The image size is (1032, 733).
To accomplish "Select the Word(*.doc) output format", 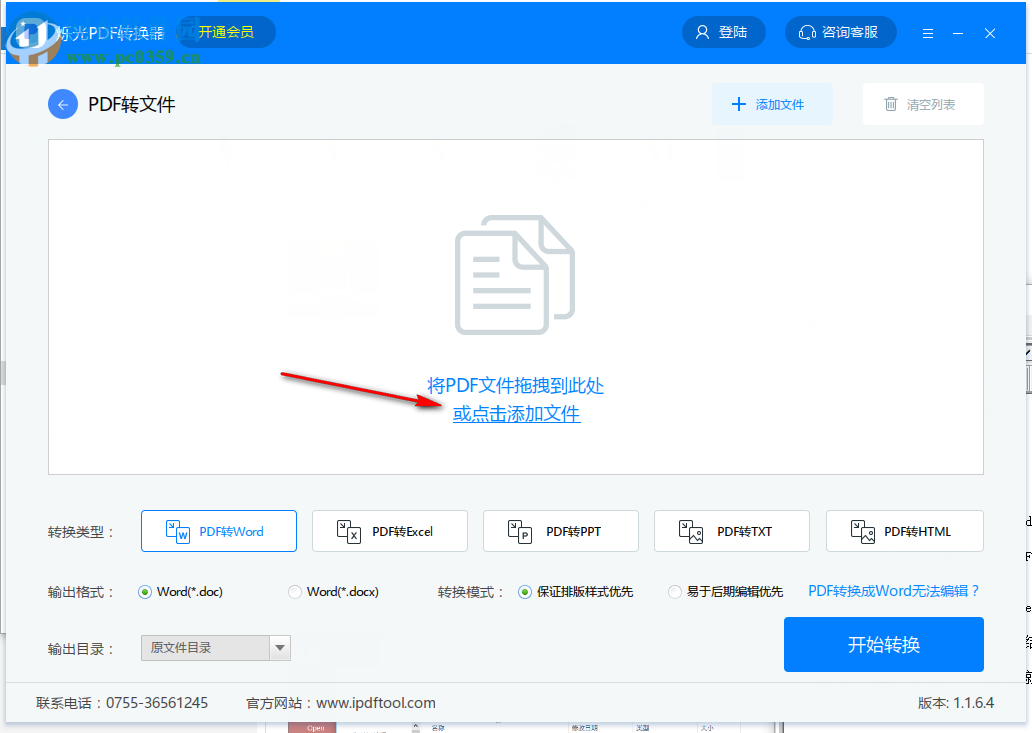I will click(143, 592).
